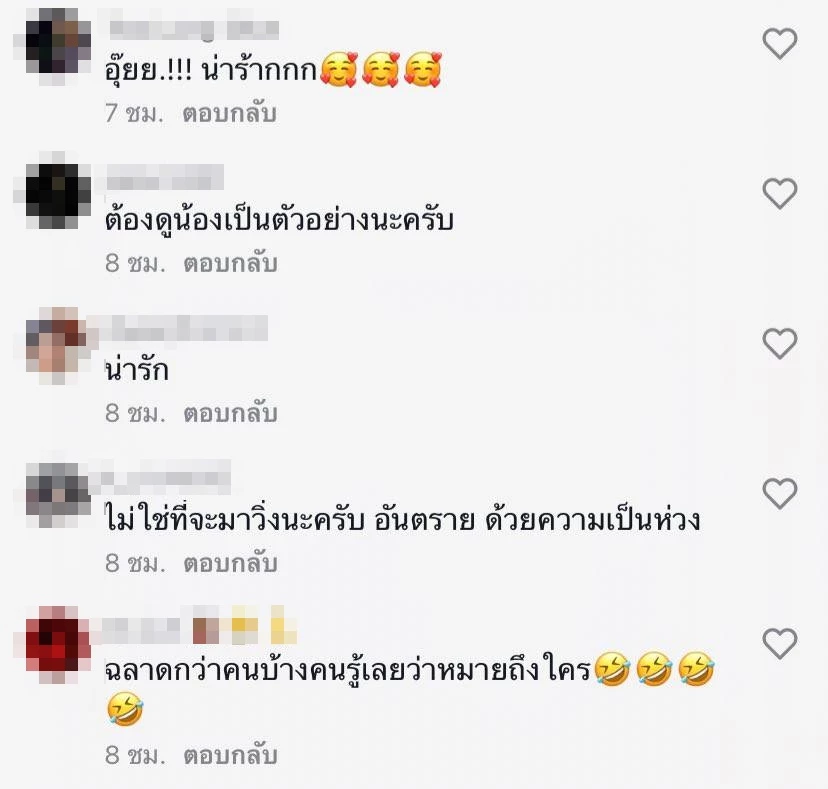828x789 pixels.
Task: Like the "ต้องดูน้องเป็นตัวอย่างนะครับ" comment
Action: pyautogui.click(x=780, y=193)
